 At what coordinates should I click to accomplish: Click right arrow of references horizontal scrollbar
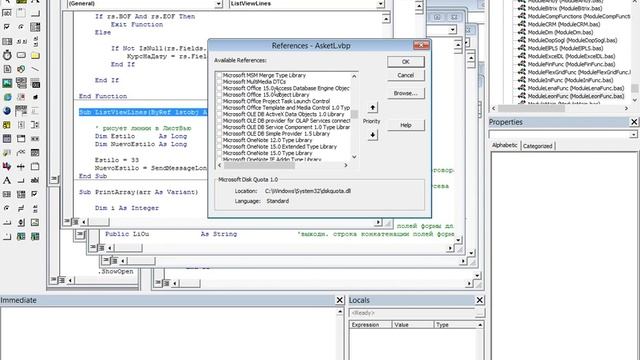pyautogui.click(x=346, y=165)
